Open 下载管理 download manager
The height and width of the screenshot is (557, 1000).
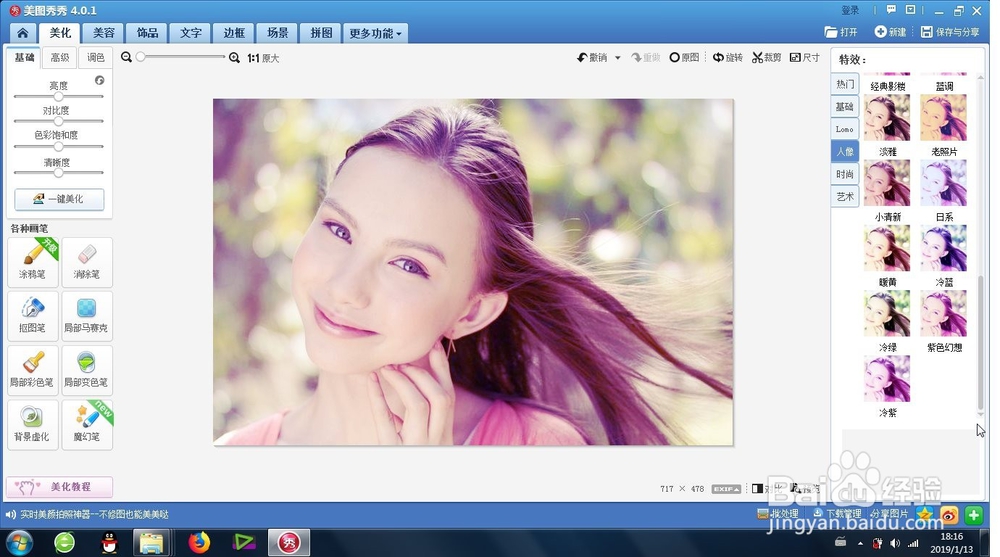tap(837, 514)
